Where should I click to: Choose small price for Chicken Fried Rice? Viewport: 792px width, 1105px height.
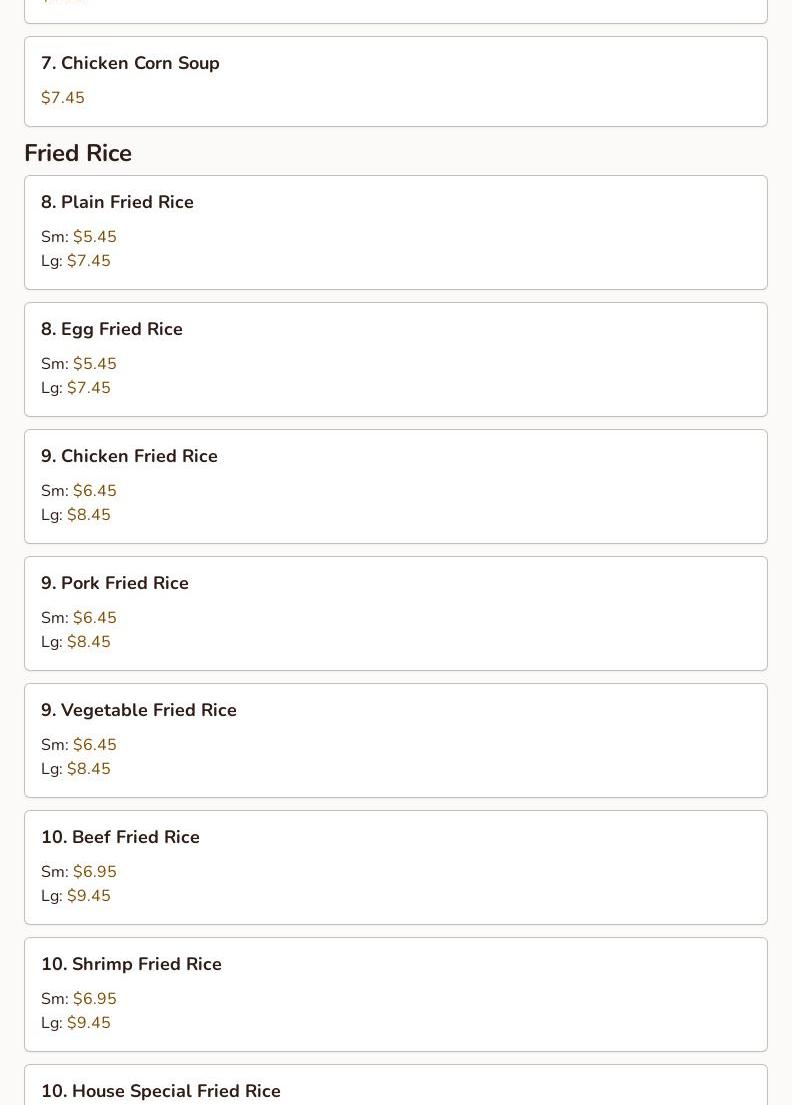[x=94, y=491]
